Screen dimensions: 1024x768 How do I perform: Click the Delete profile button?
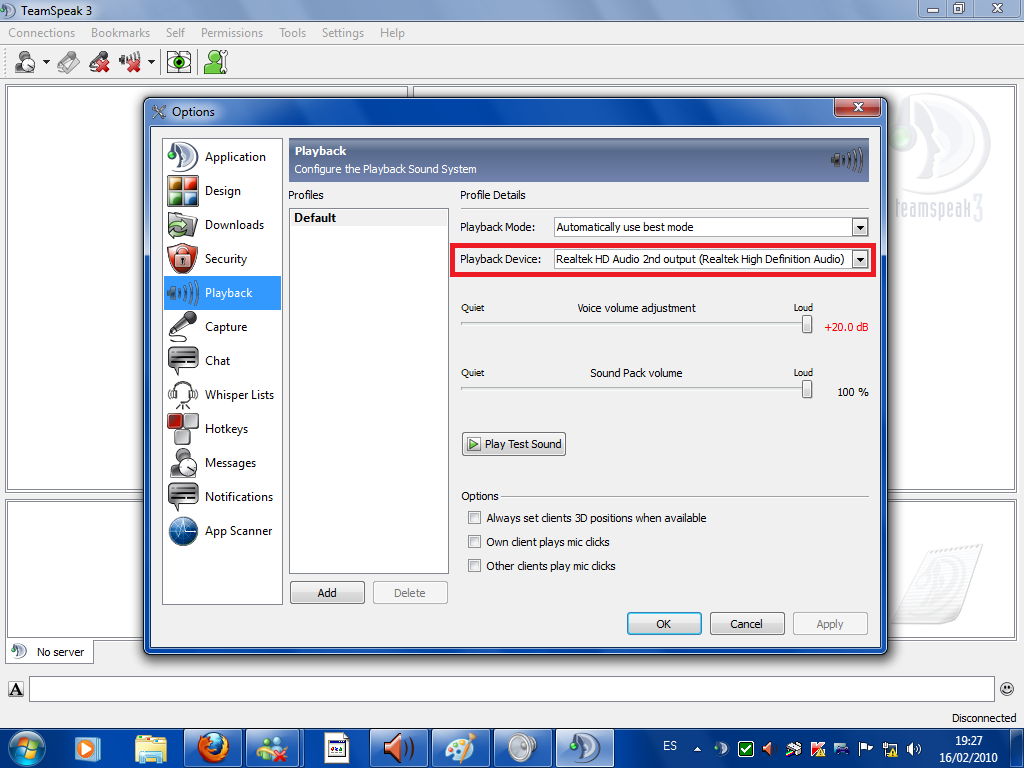pyautogui.click(x=410, y=592)
